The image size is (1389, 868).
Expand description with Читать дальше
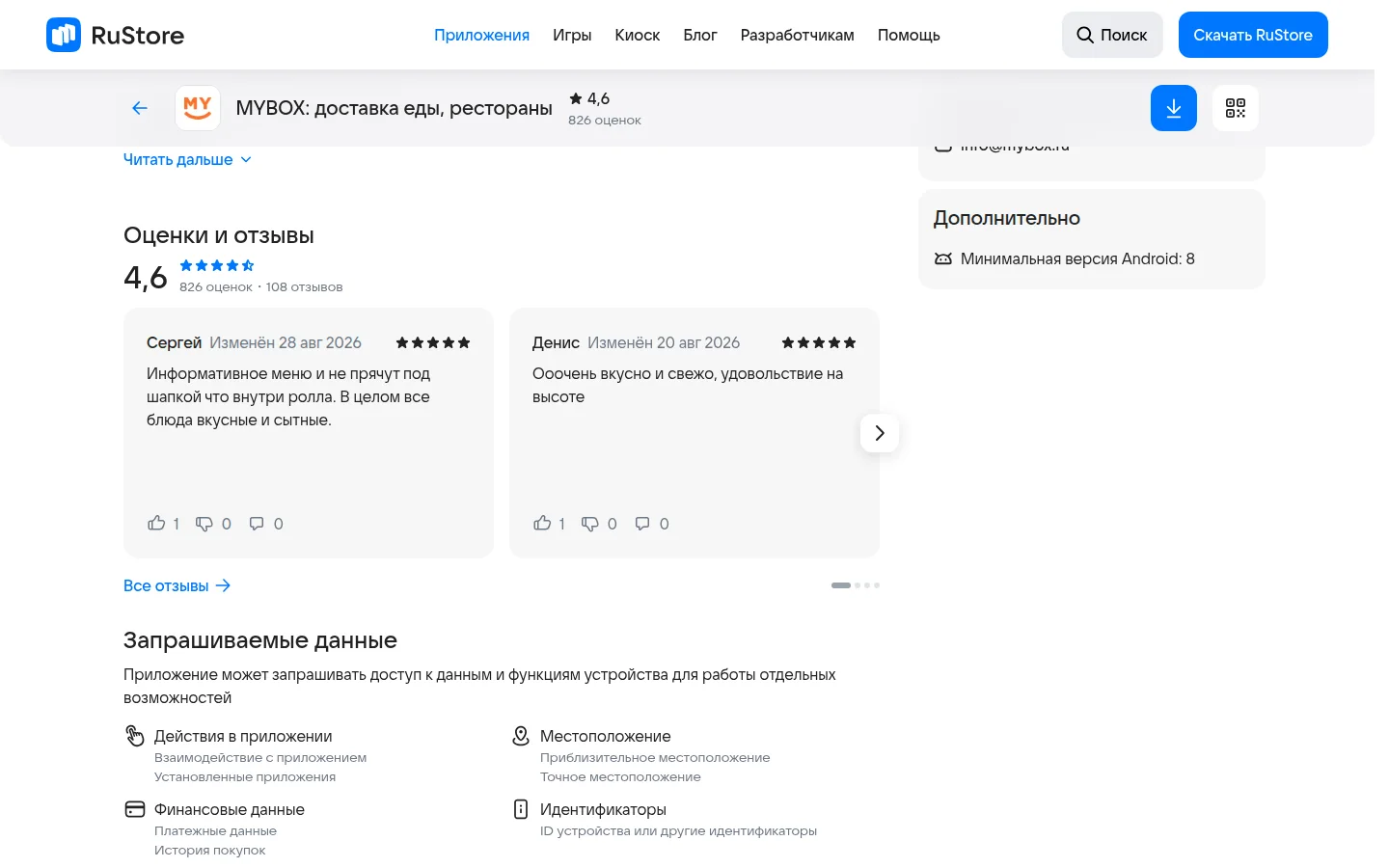point(187,159)
